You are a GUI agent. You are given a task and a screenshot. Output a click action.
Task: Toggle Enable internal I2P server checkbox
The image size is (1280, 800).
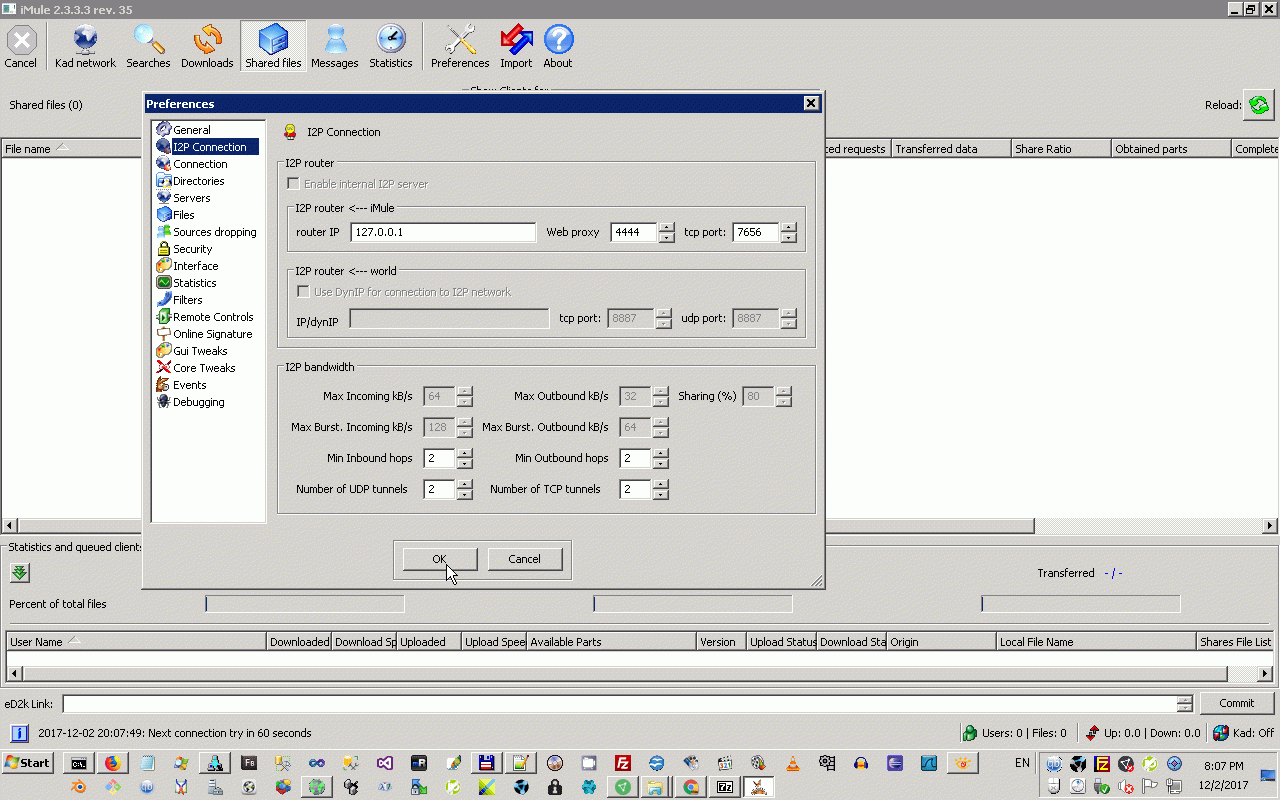point(293,184)
